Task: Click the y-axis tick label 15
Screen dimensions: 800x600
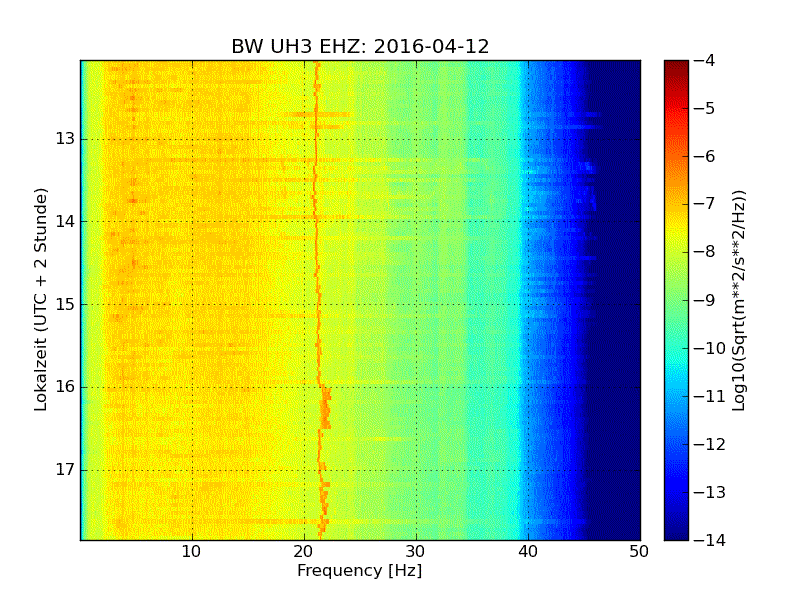Action: pyautogui.click(x=65, y=304)
